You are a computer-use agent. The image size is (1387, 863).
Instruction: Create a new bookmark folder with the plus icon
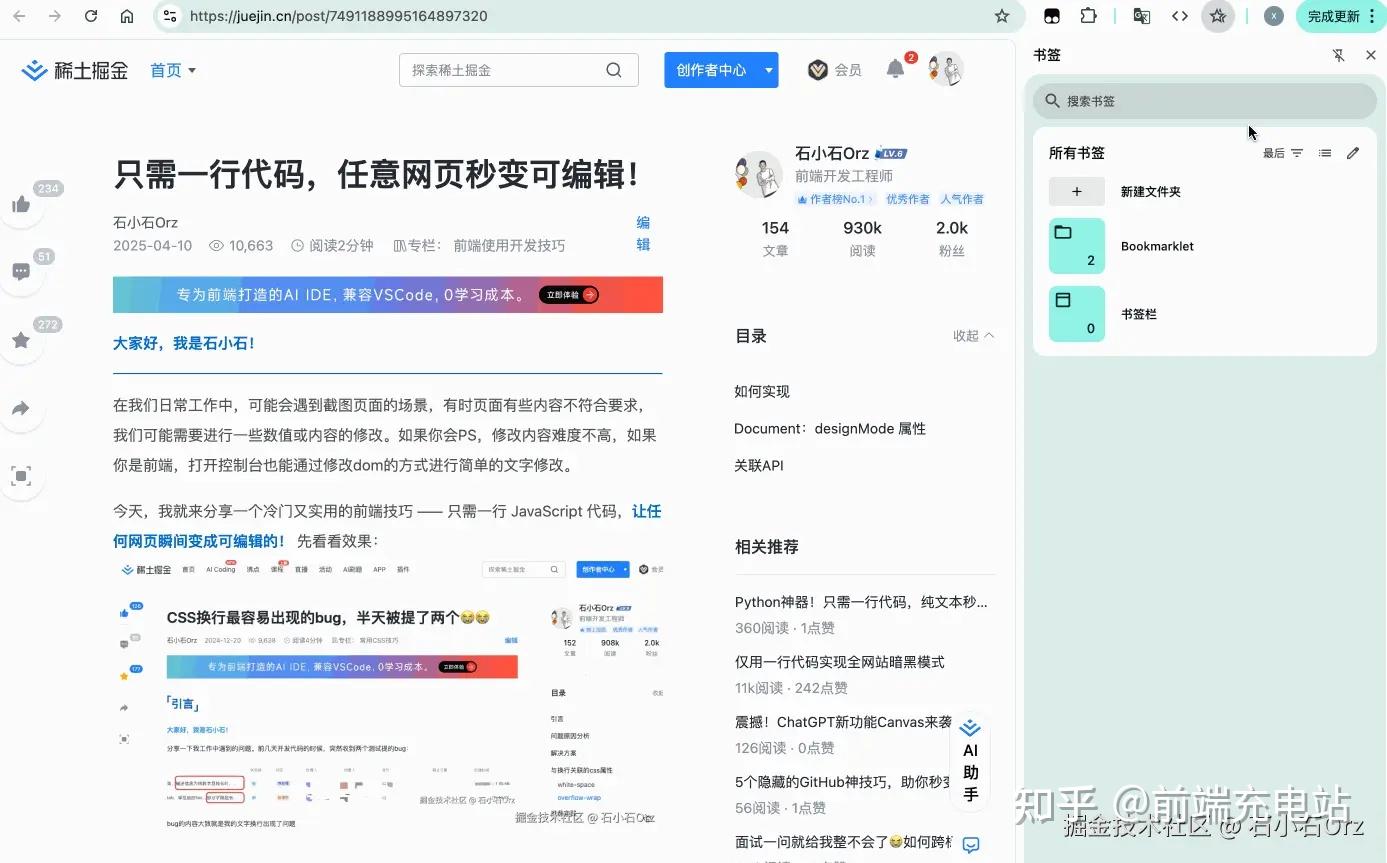click(x=1076, y=191)
